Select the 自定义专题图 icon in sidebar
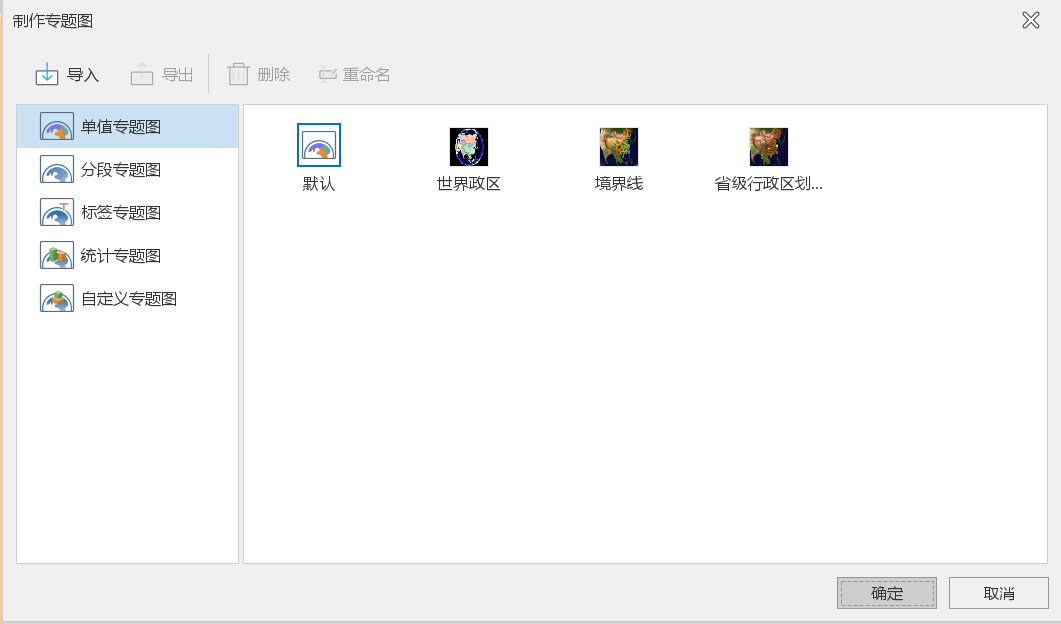The height and width of the screenshot is (624, 1061). coord(57,299)
